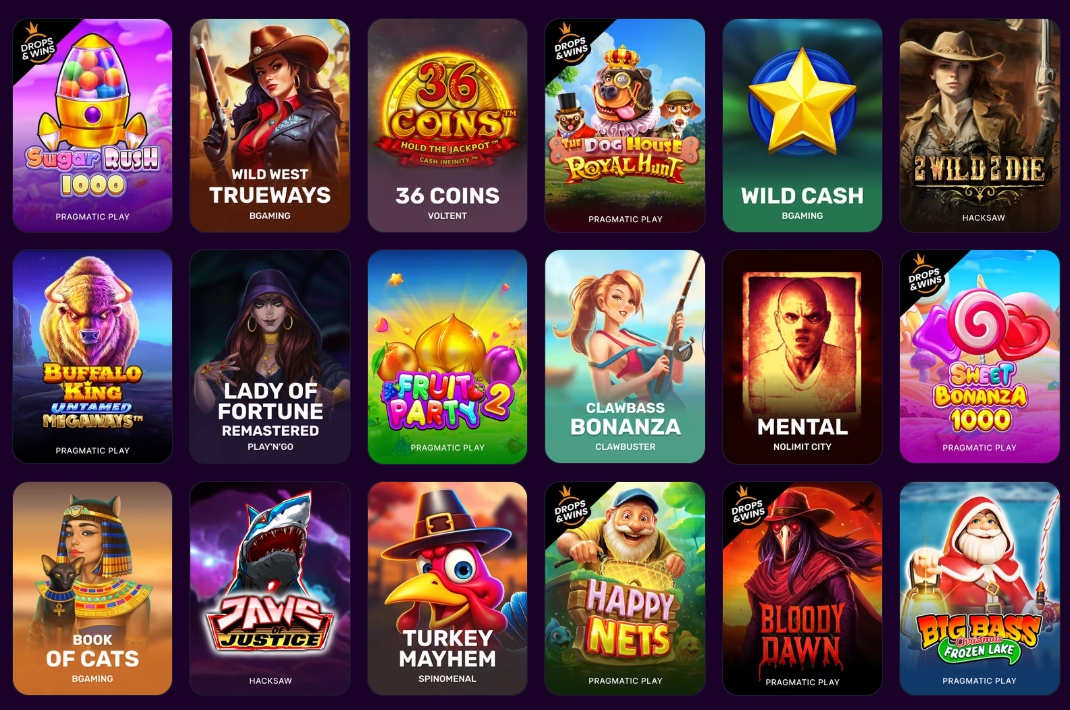Select the Clawbass Bonanza tile
The height and width of the screenshot is (710, 1070).
click(624, 356)
